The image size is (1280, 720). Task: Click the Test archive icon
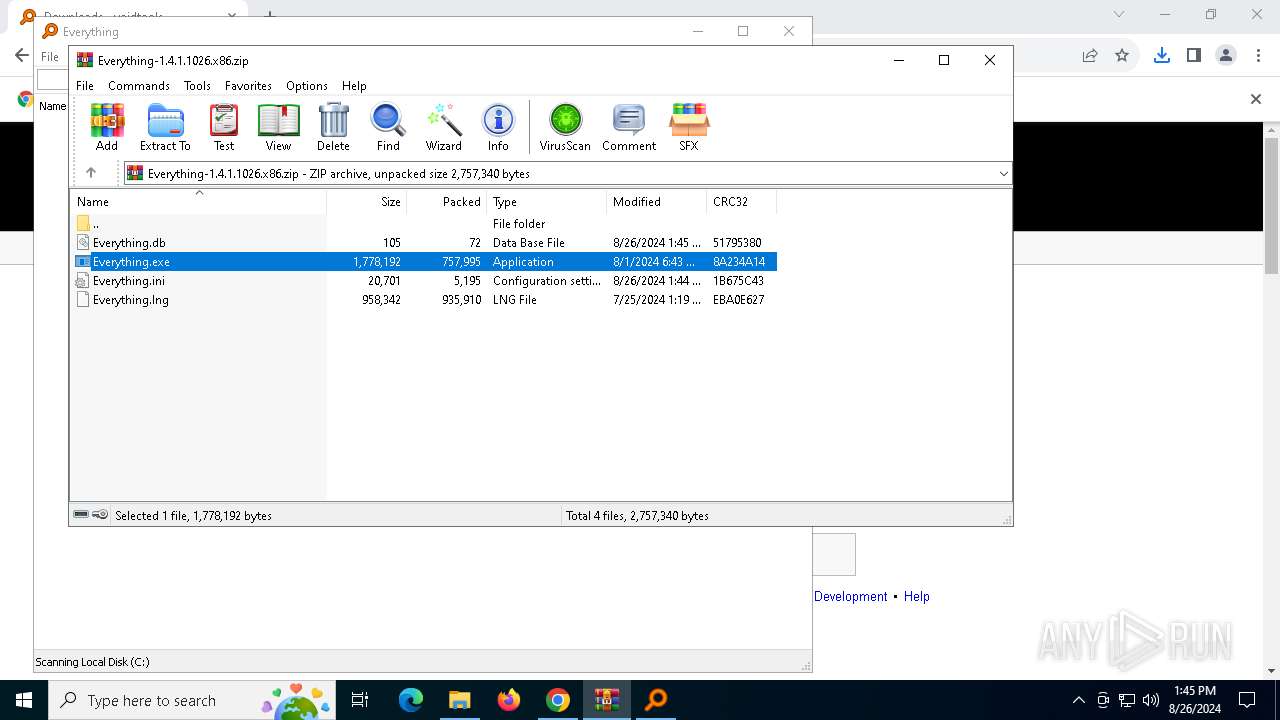point(224,126)
